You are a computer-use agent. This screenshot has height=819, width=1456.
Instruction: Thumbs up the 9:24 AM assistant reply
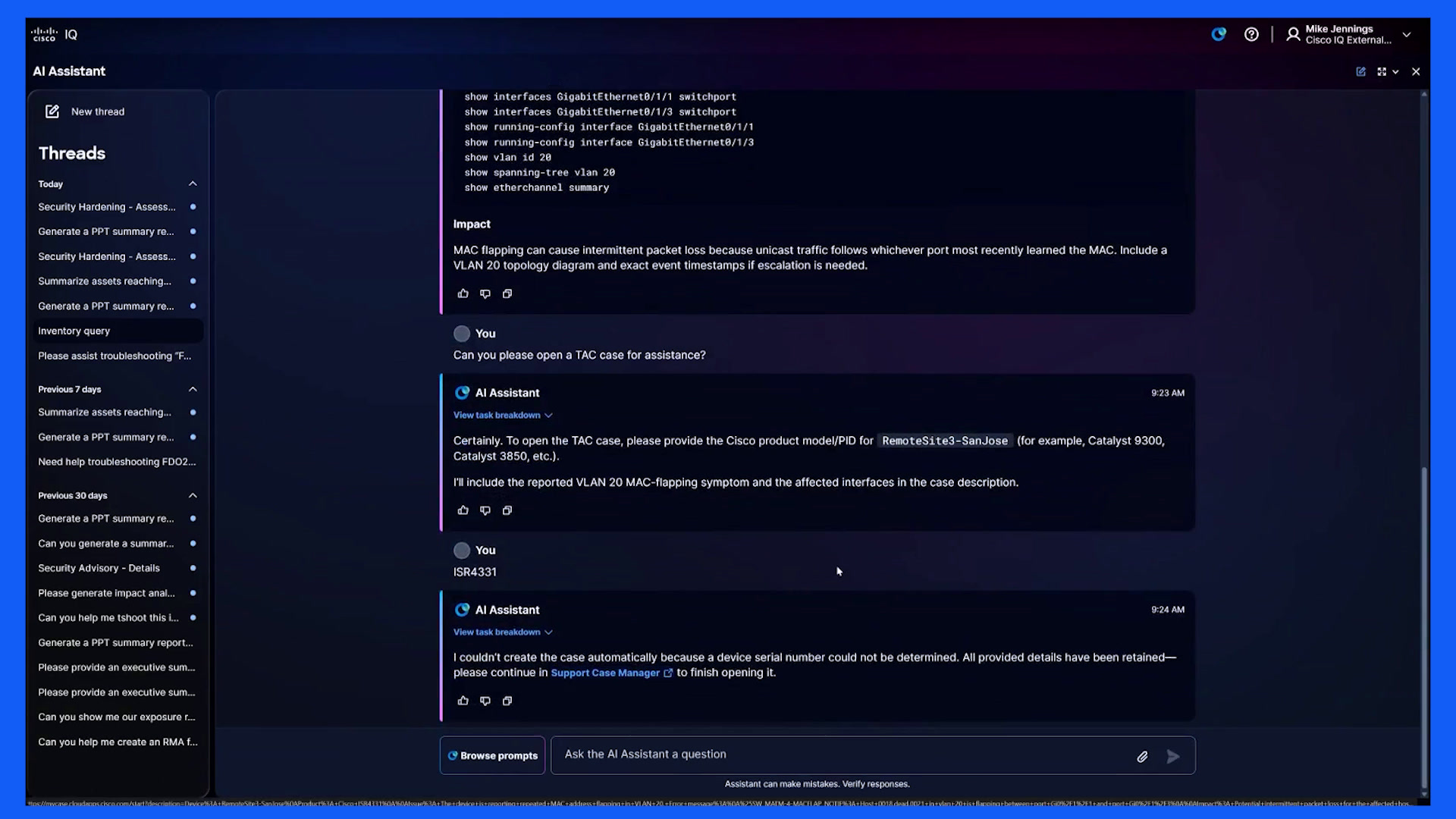click(x=463, y=701)
